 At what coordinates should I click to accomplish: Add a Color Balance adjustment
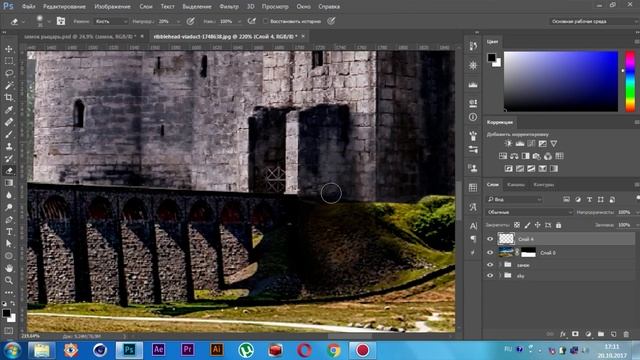click(x=514, y=156)
